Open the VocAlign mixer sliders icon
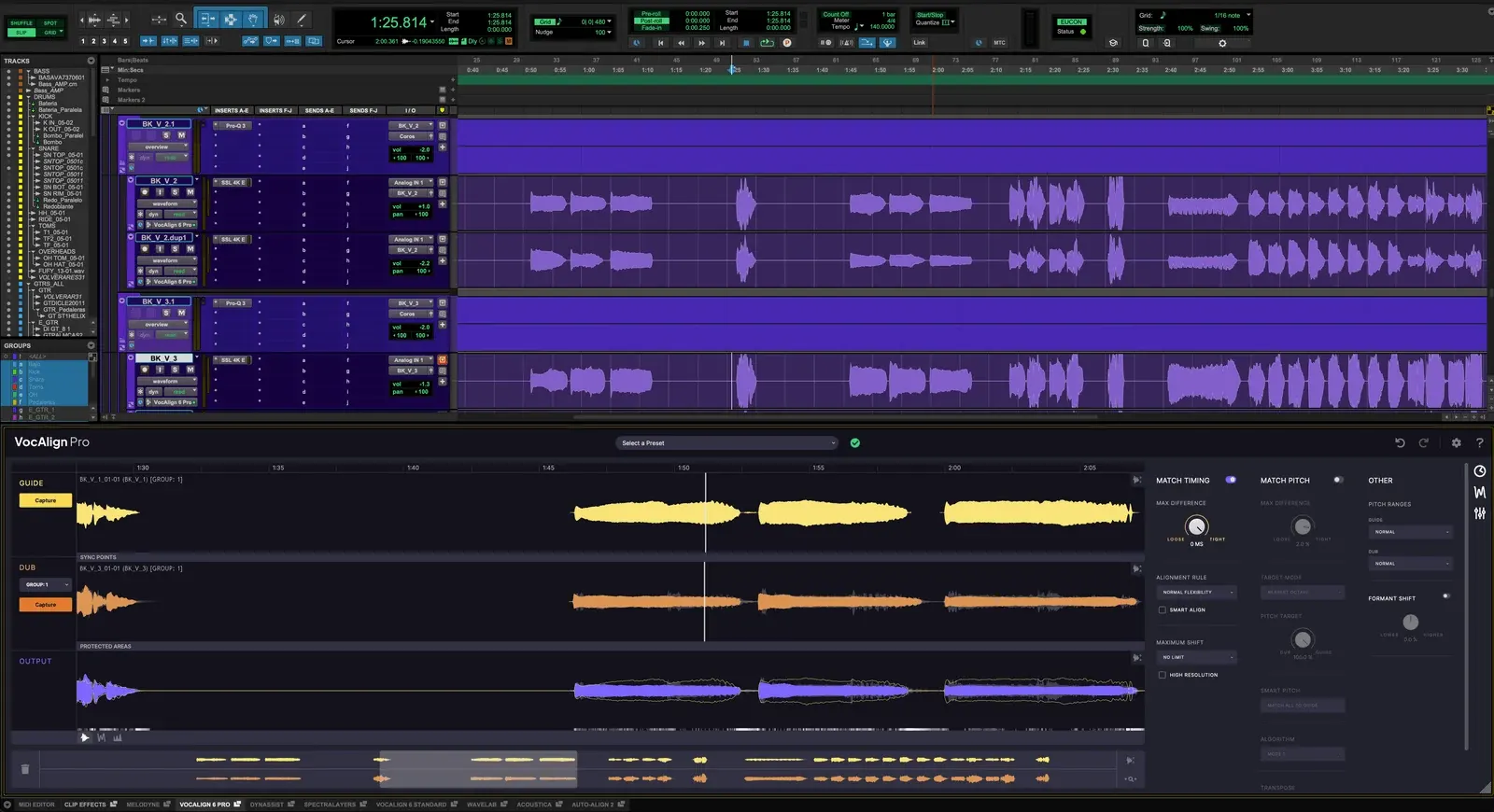Viewport: 1494px width, 812px height. (1480, 512)
